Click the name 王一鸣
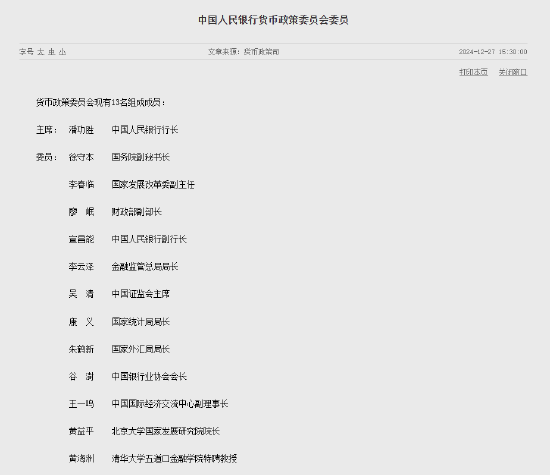Viewport: 550px width, 475px height. [x=81, y=404]
